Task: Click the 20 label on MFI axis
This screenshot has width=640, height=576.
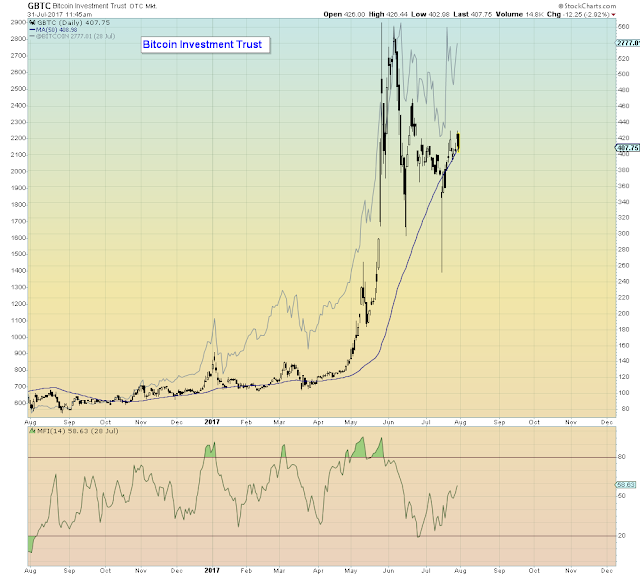Action: [x=622, y=536]
